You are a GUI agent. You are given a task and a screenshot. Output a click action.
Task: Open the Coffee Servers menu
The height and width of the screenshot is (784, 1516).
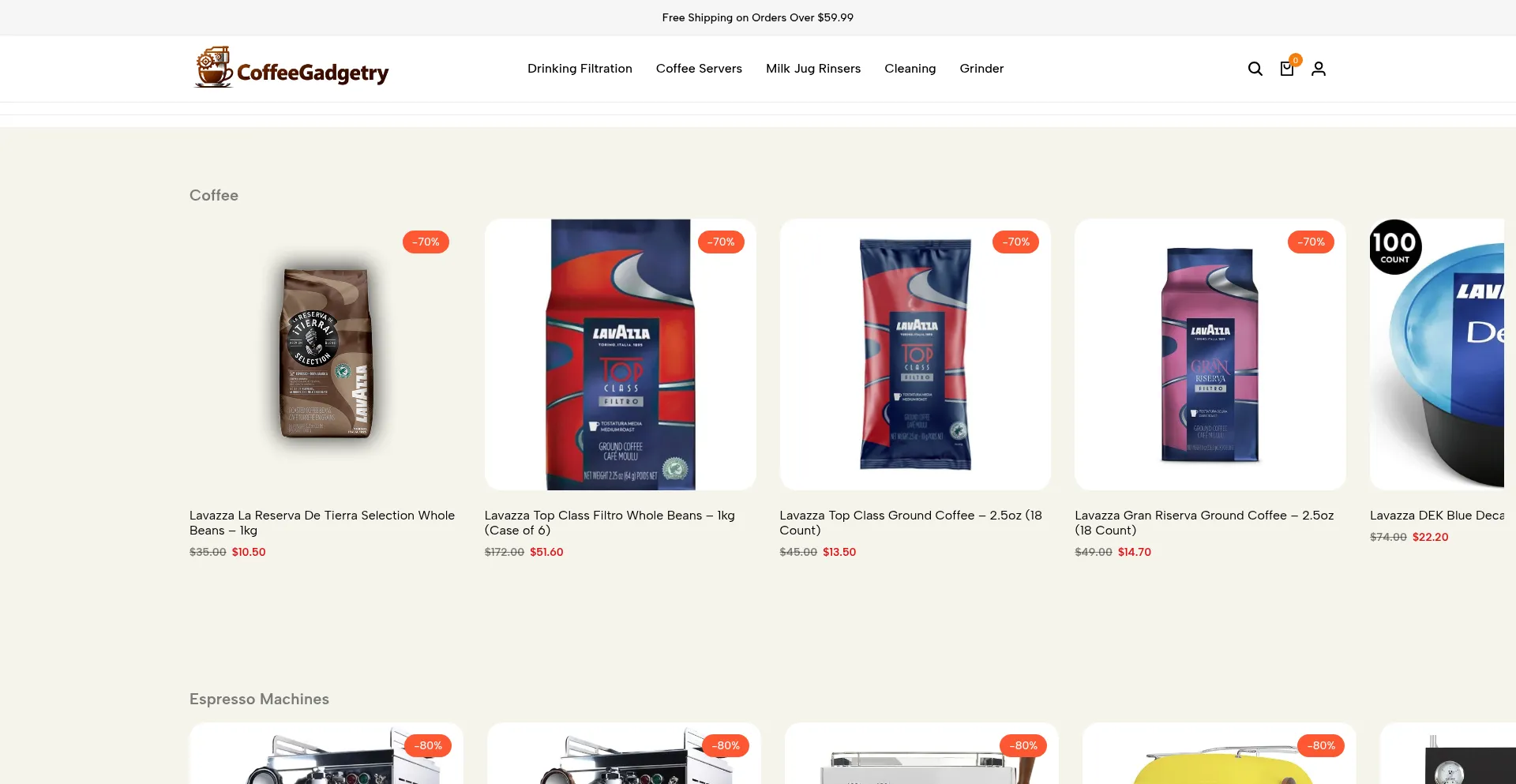click(699, 69)
